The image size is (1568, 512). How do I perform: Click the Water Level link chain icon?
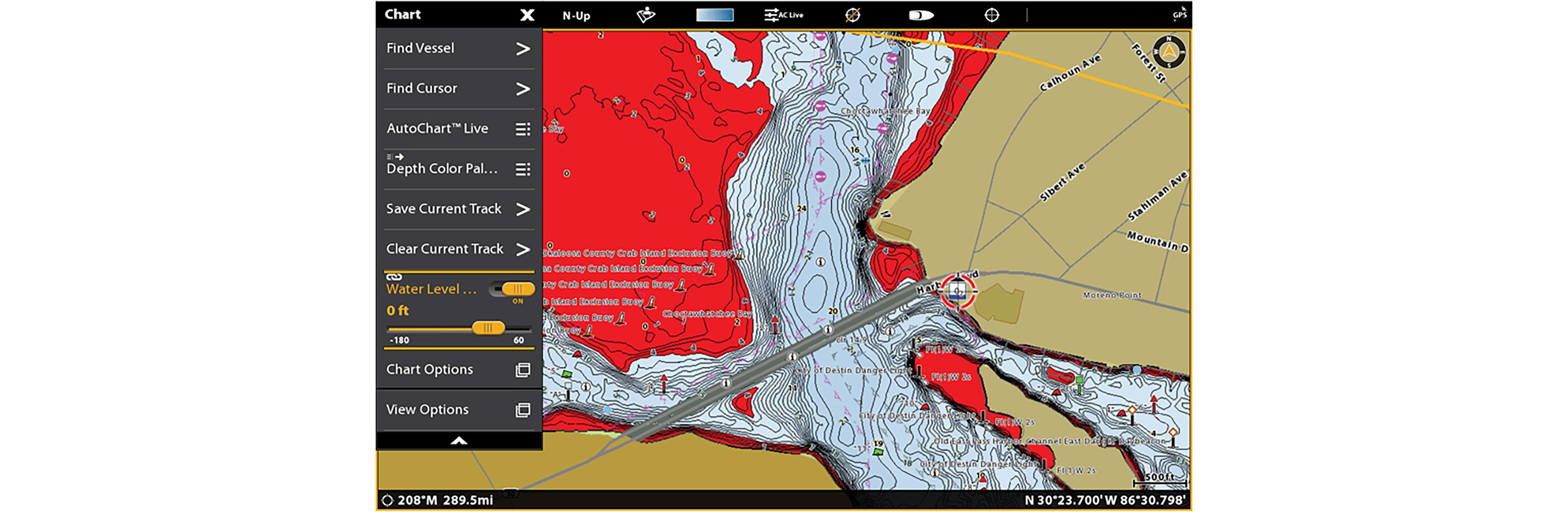click(x=394, y=277)
